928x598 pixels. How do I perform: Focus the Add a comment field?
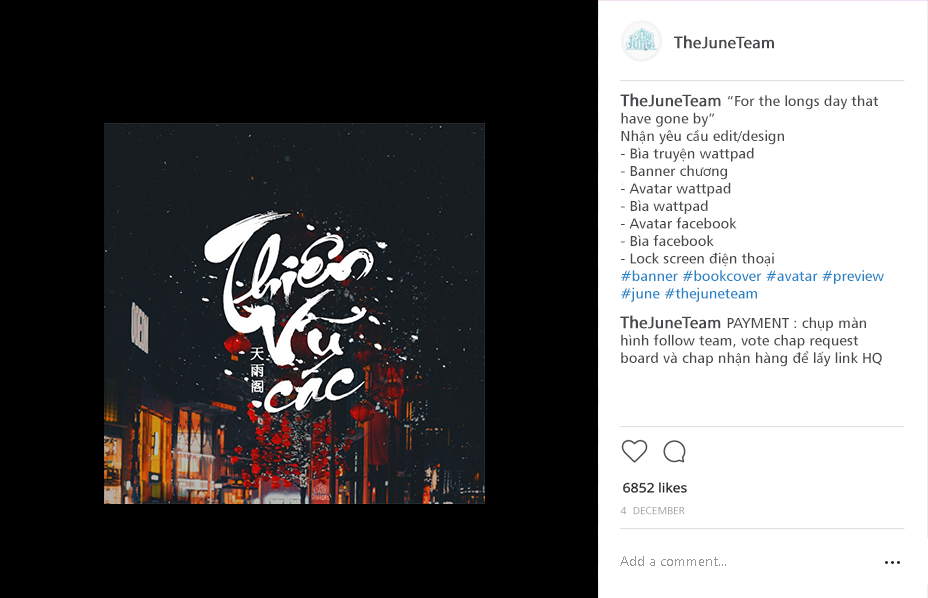(746, 561)
